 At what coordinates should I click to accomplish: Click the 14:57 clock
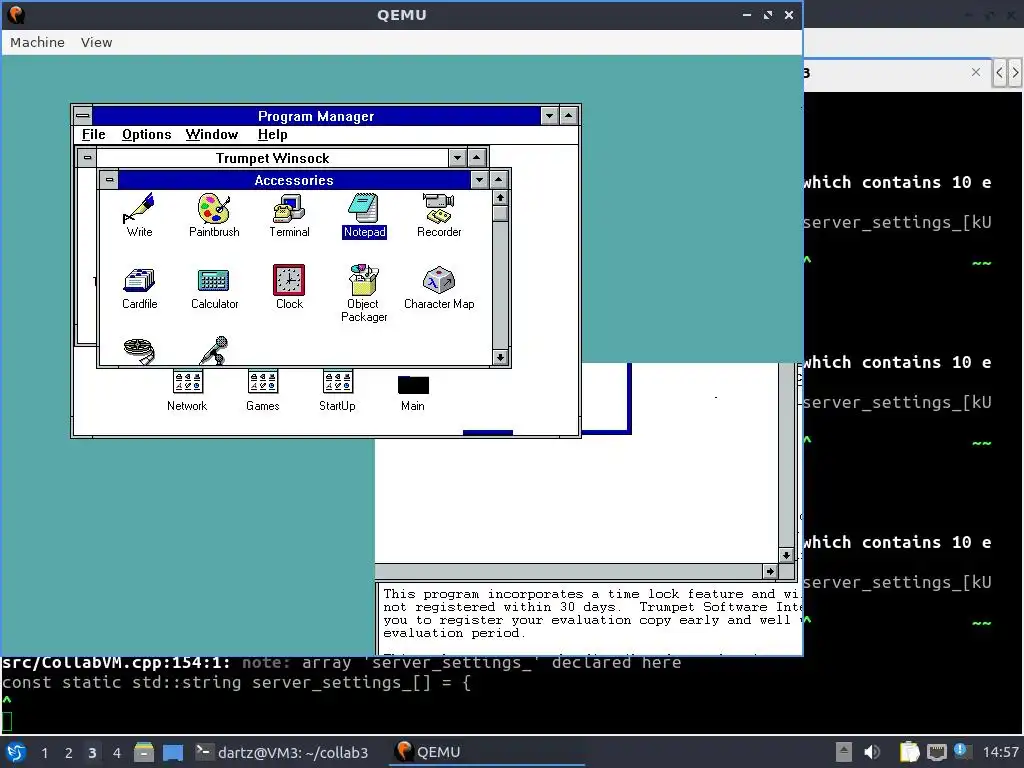[1000, 753]
